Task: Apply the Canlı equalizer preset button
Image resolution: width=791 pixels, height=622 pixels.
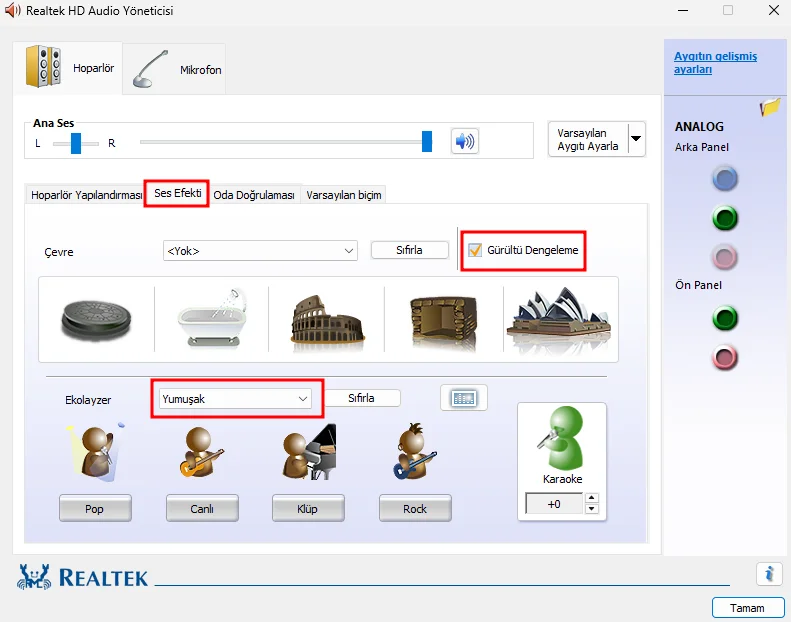Action: [x=202, y=508]
